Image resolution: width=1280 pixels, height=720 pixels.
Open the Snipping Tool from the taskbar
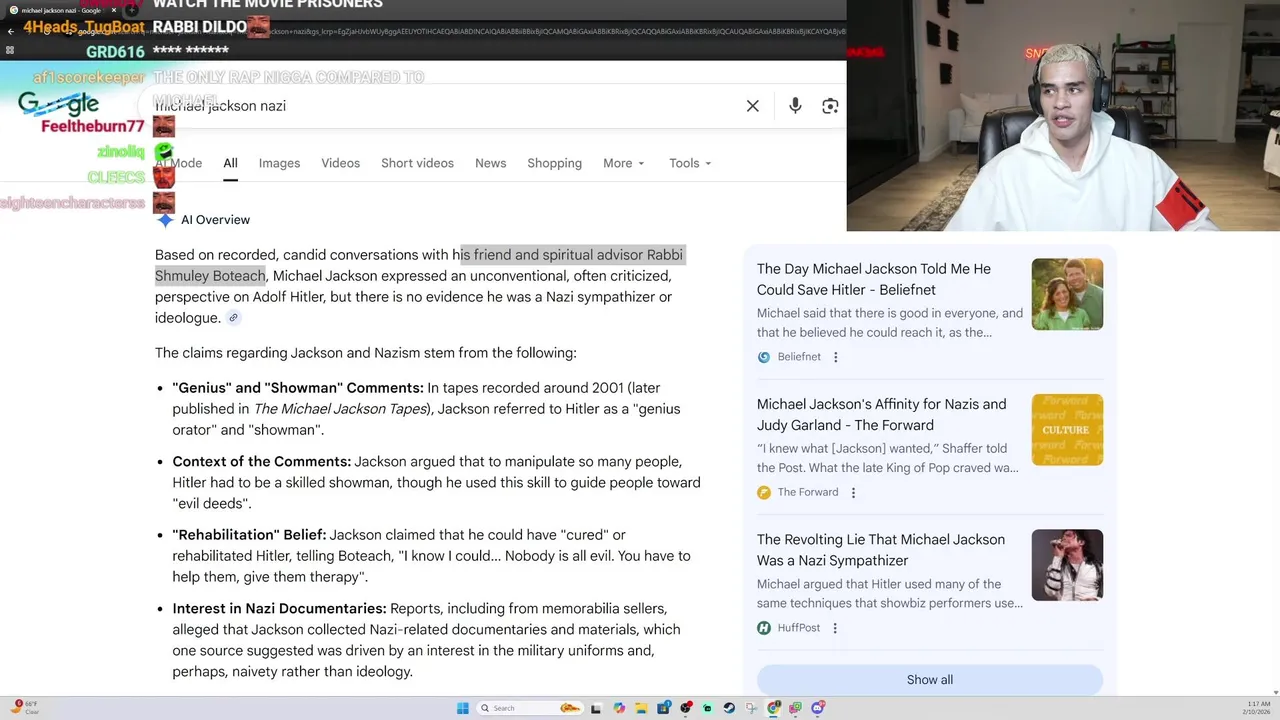(751, 708)
